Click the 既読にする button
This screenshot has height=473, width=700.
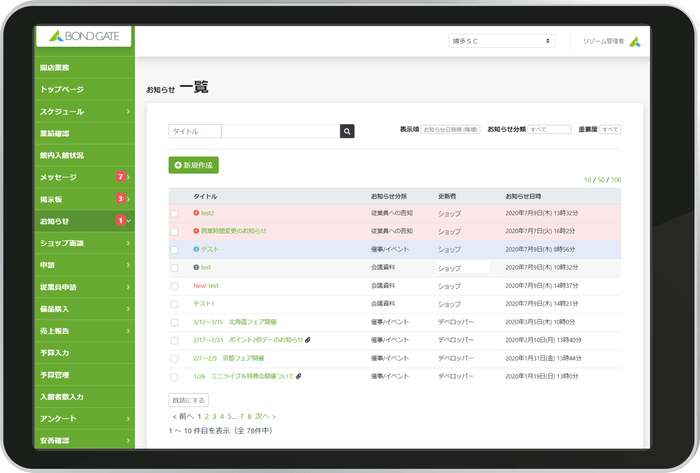pyautogui.click(x=189, y=399)
